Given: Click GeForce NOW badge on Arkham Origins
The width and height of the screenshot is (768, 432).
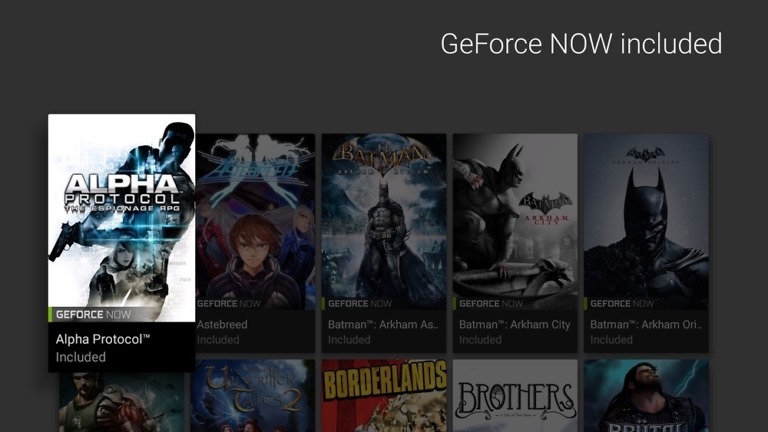Looking at the screenshot, I should 624,303.
